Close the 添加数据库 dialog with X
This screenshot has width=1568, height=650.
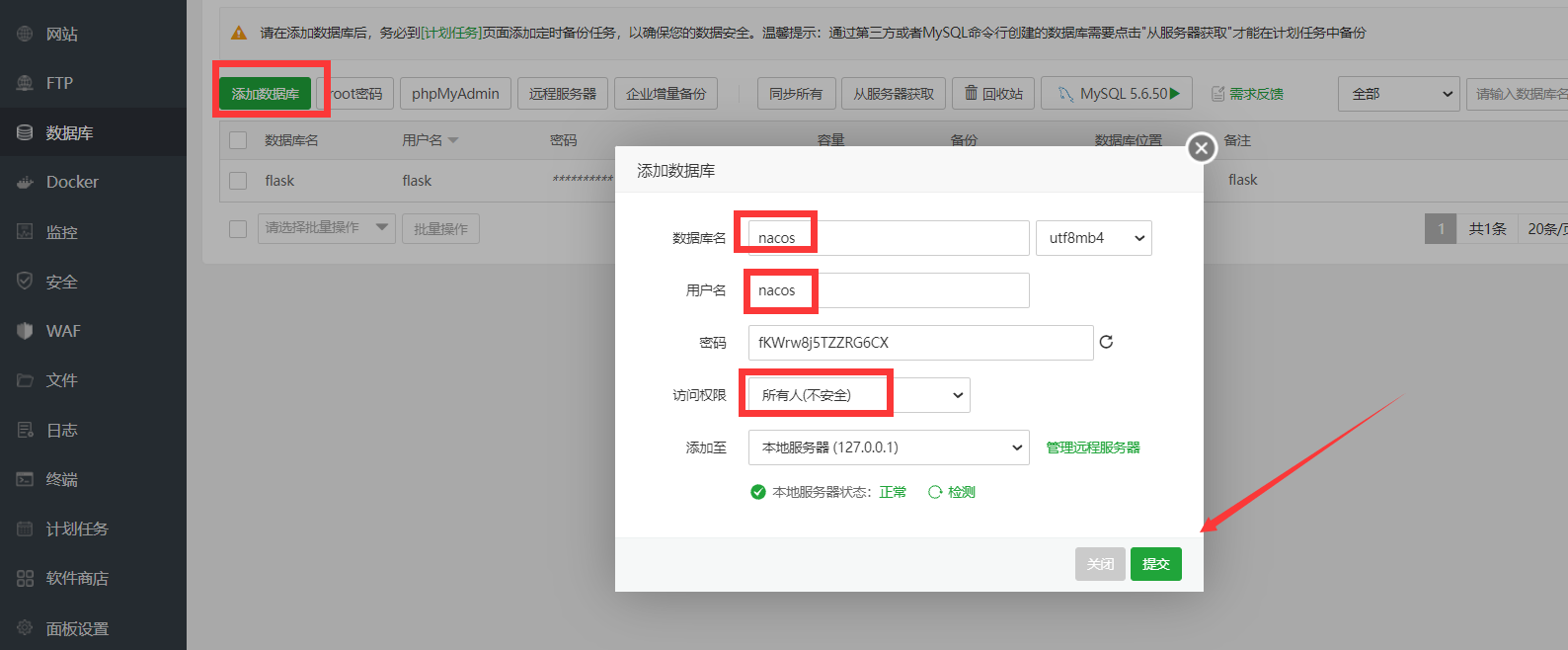click(x=1201, y=148)
